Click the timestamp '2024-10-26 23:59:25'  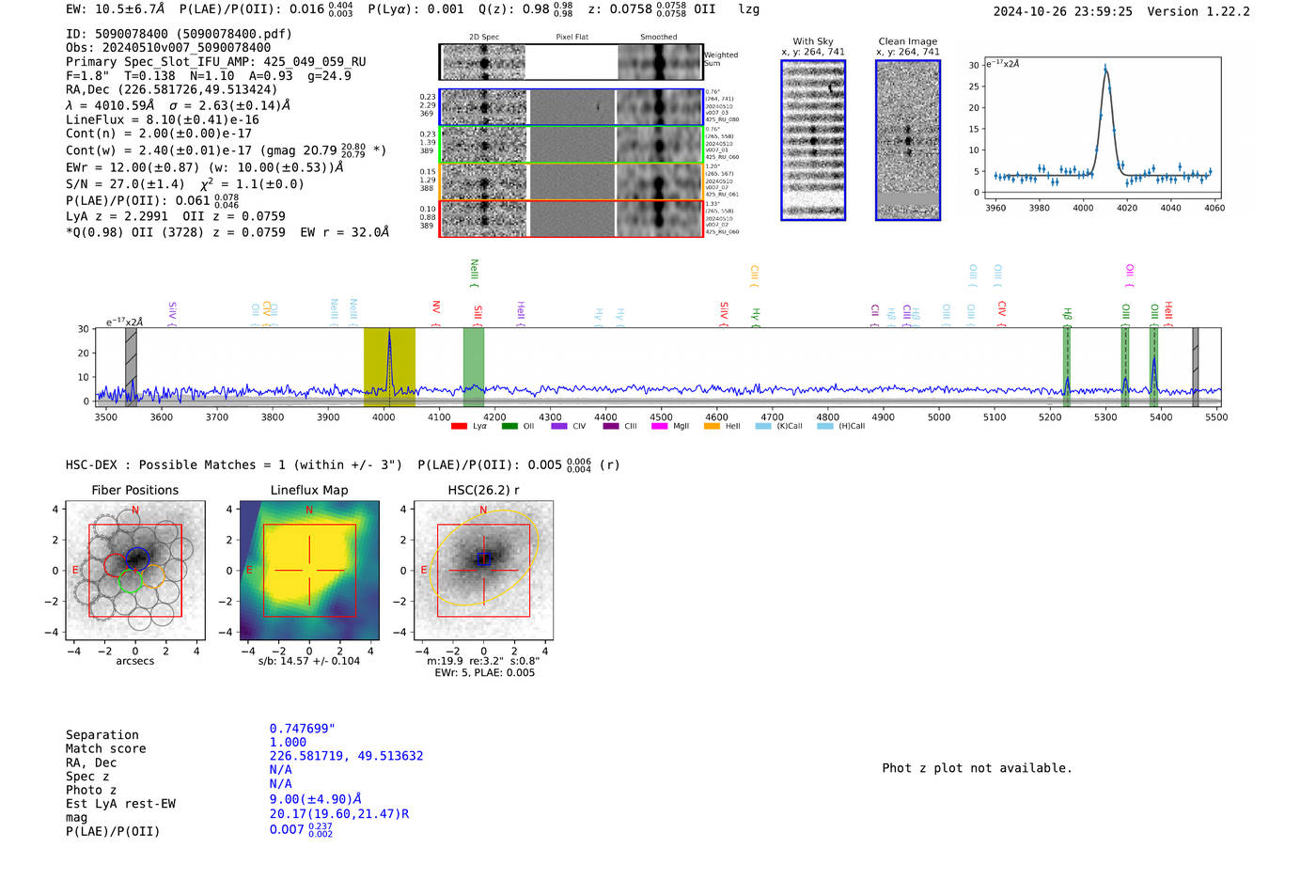click(x=1062, y=11)
